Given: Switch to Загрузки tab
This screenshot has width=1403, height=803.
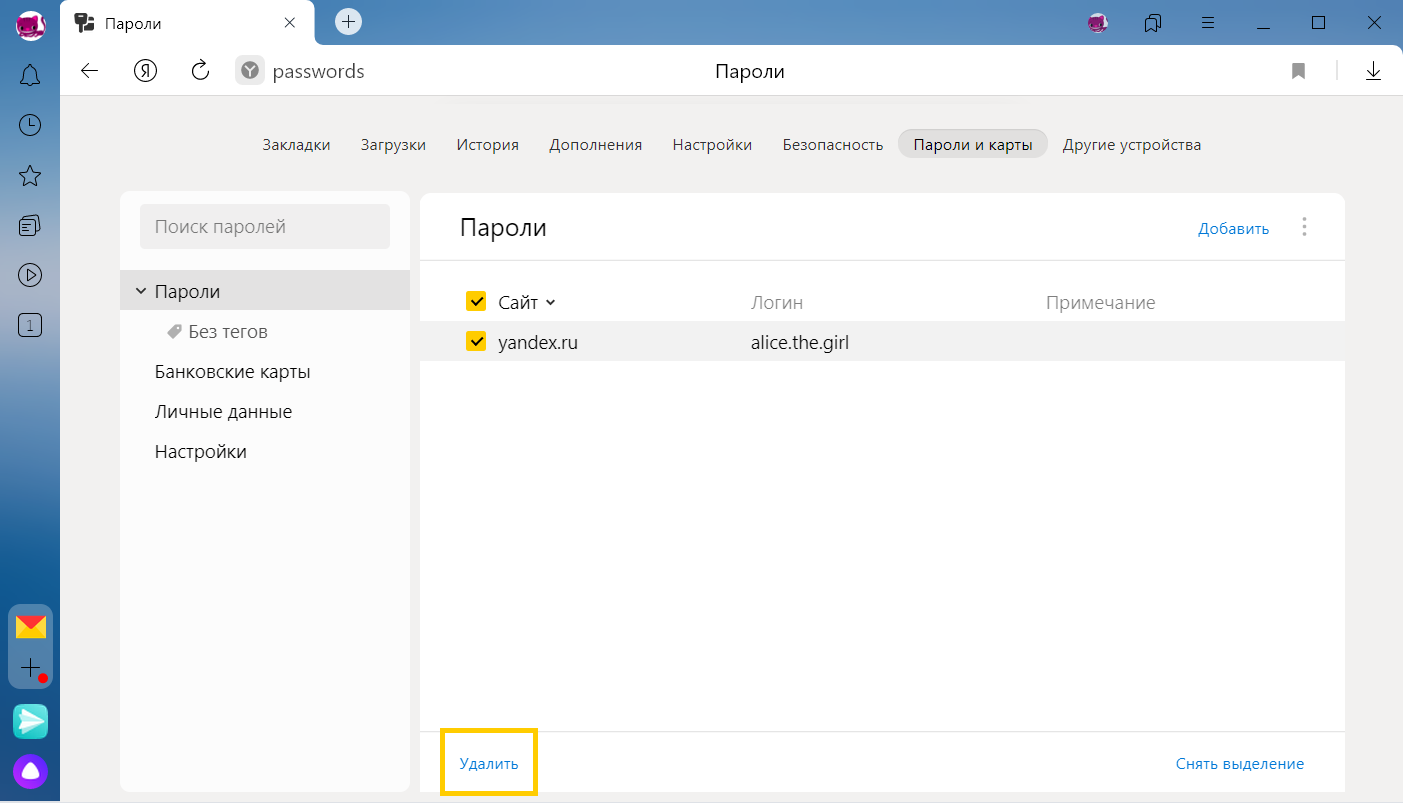Looking at the screenshot, I should click(393, 144).
